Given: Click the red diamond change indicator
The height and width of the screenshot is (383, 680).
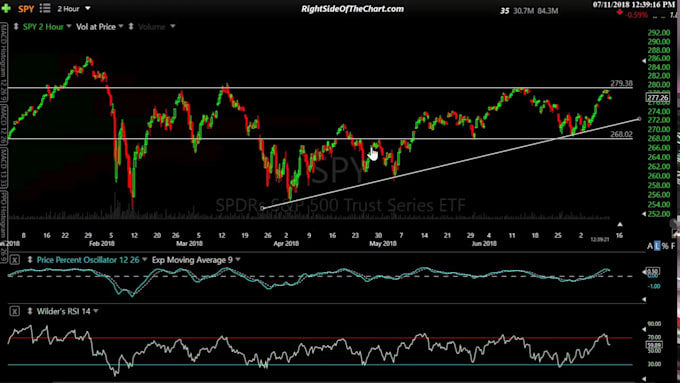Looking at the screenshot, I should coord(619,13).
